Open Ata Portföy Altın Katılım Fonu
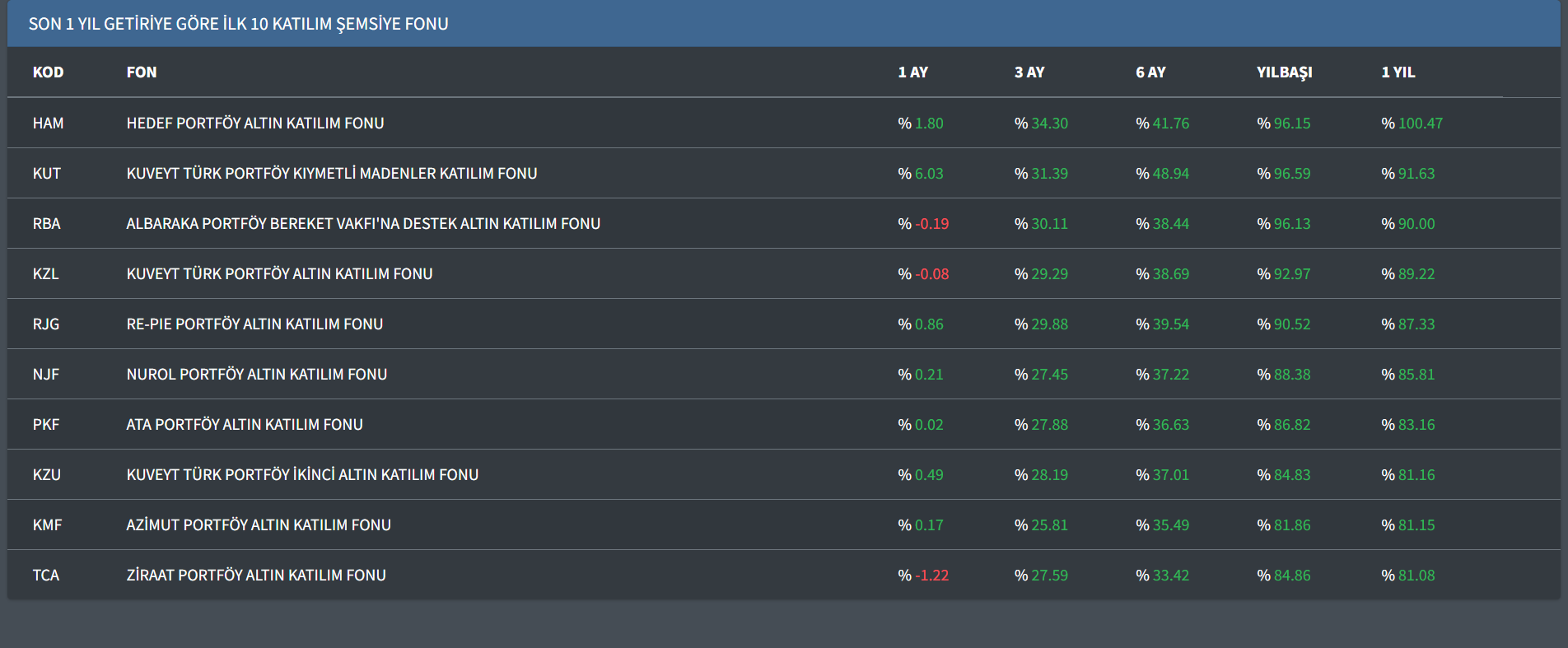 click(245, 425)
